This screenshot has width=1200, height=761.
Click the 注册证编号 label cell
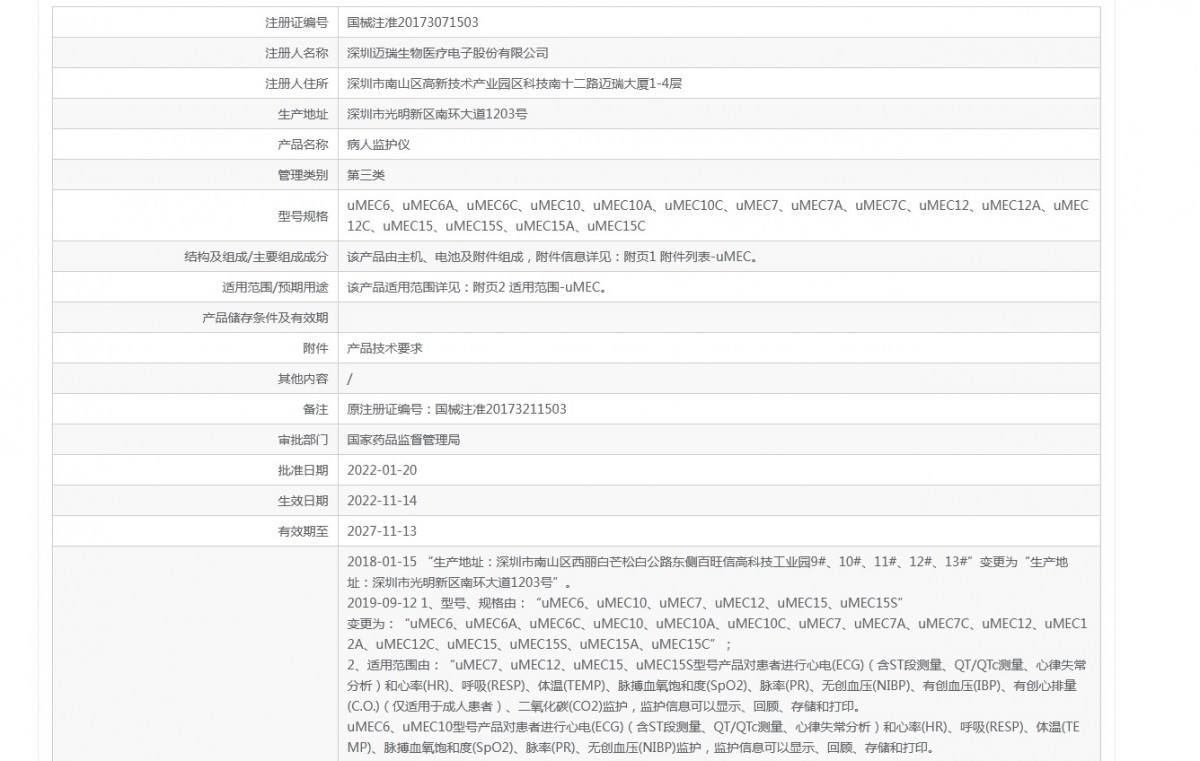196,21
